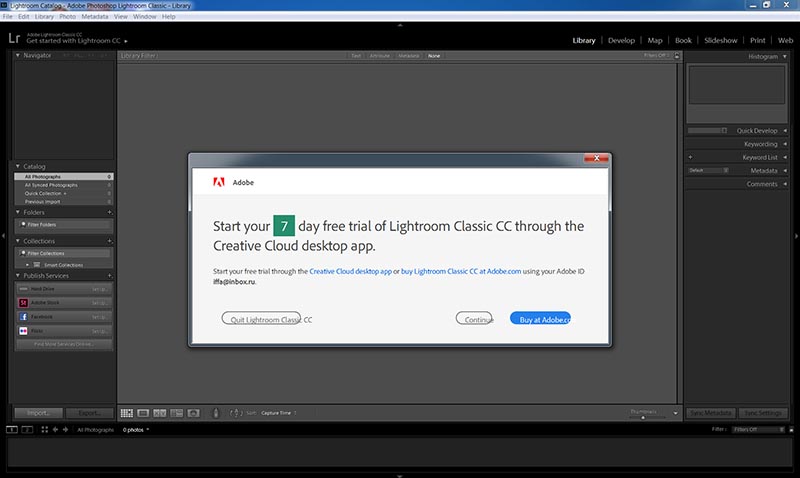Screen dimensions: 800x478
Task: Click the Hard Drive publish service icon
Action: pyautogui.click(x=23, y=289)
